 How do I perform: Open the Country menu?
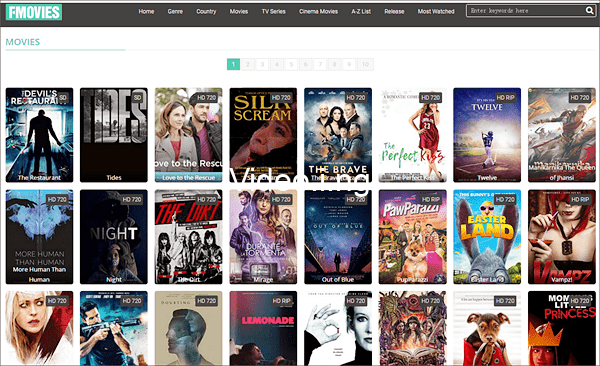tap(206, 11)
